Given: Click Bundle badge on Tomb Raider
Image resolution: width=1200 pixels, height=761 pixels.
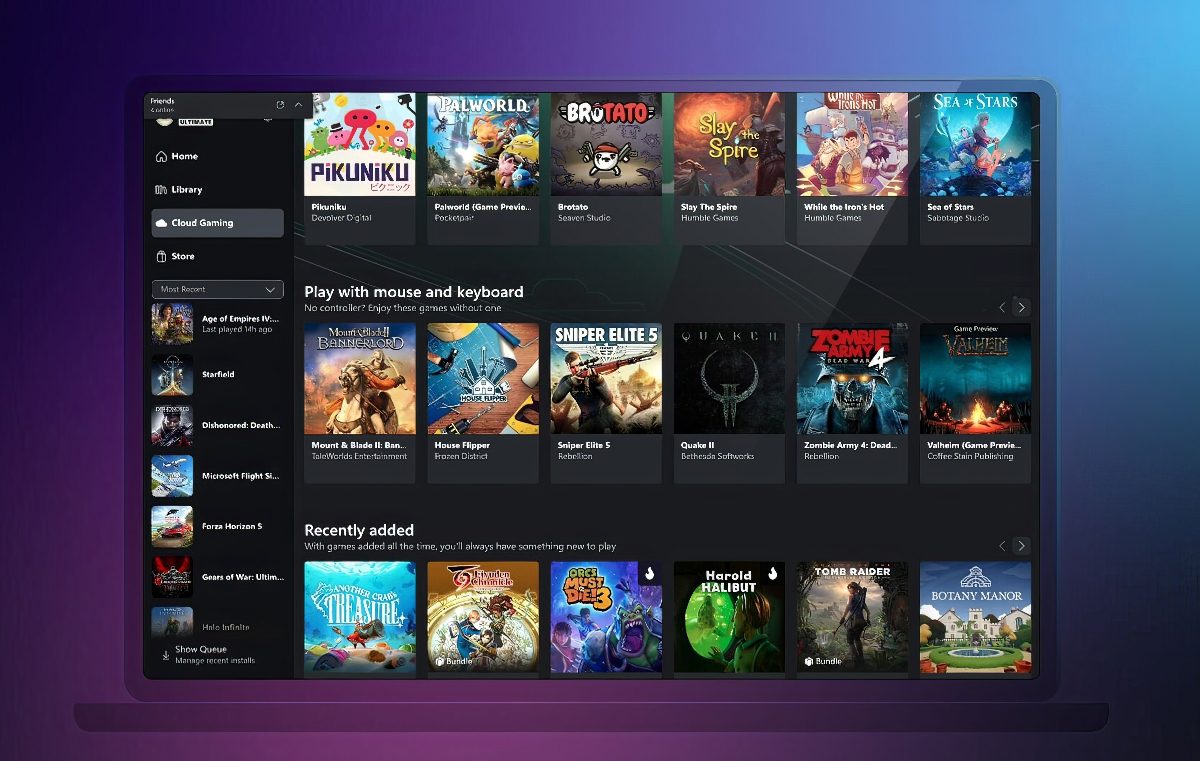Looking at the screenshot, I should pyautogui.click(x=823, y=661).
